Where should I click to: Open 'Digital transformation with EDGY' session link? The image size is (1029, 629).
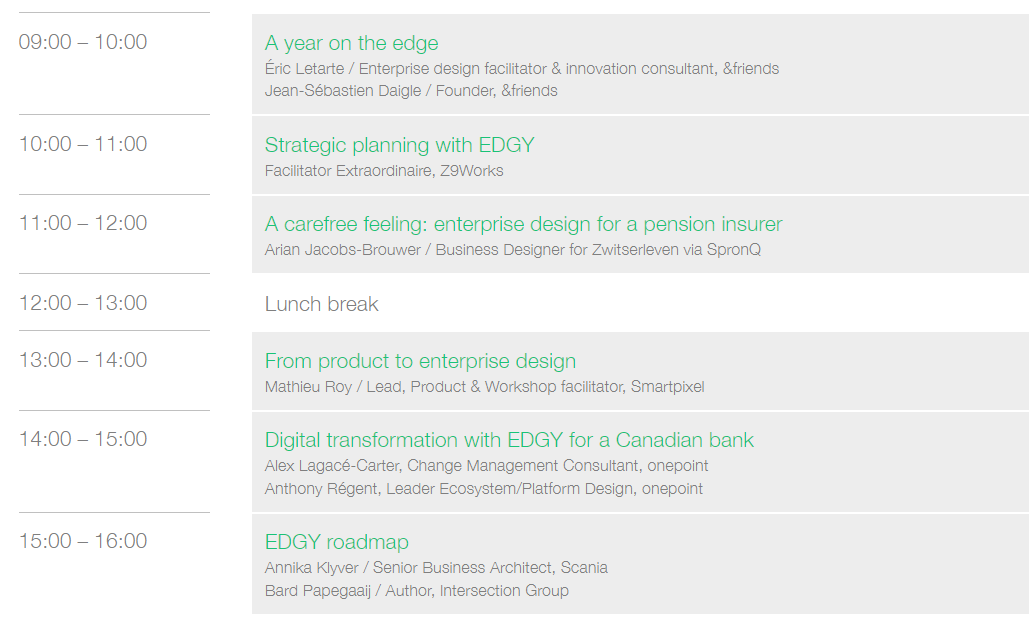click(509, 440)
